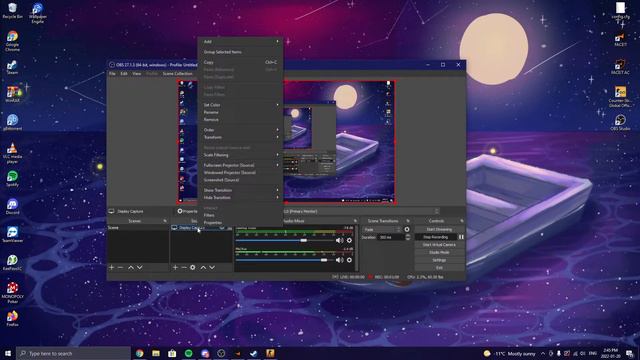Screen dimensions: 640x360
Task: Add a new scene with plus icon
Action: coord(111,267)
